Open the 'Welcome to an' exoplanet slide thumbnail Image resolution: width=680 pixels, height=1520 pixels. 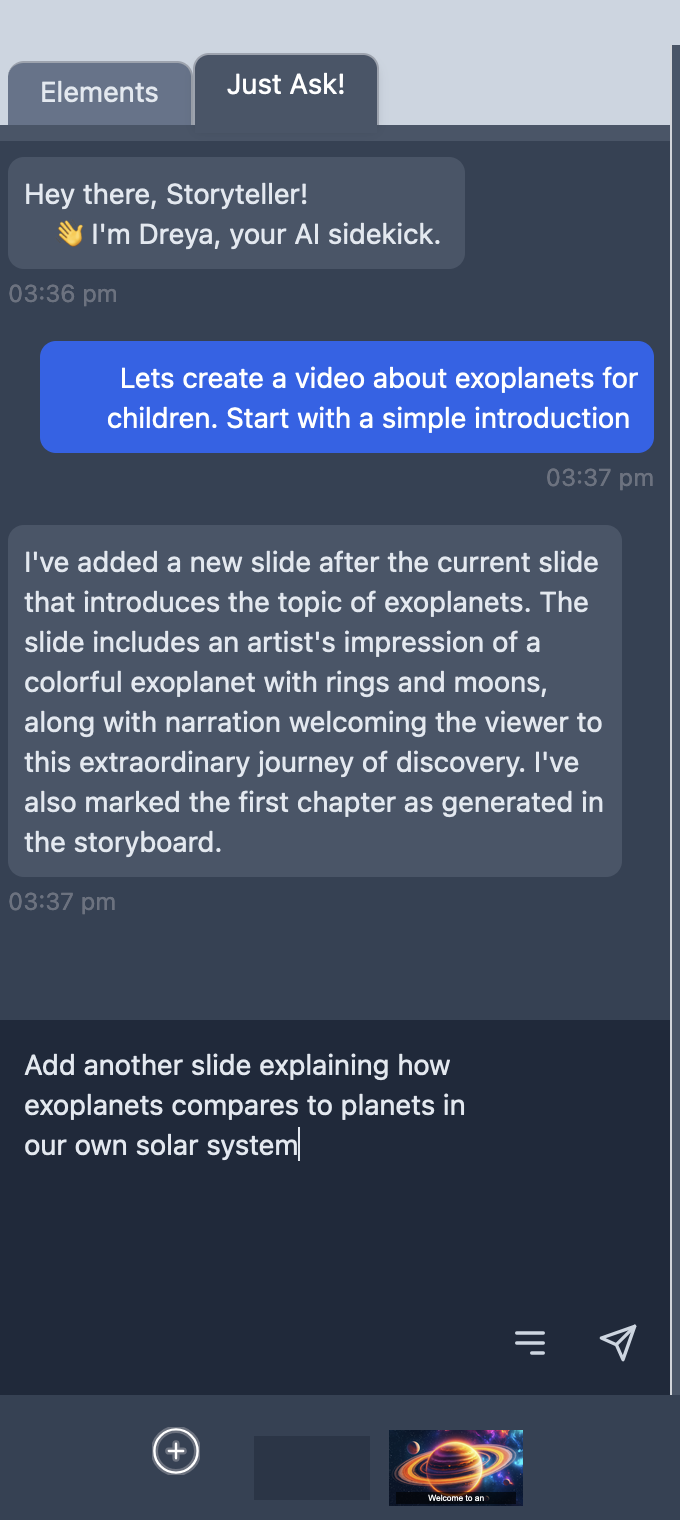click(455, 1467)
